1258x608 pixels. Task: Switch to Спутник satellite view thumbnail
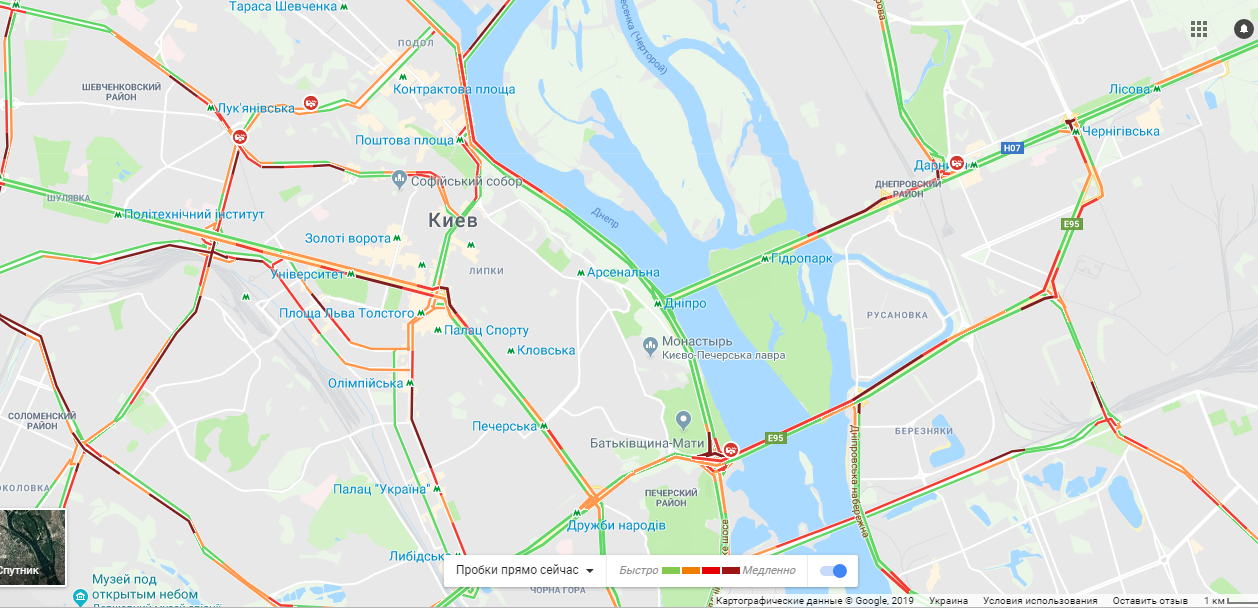[33, 547]
